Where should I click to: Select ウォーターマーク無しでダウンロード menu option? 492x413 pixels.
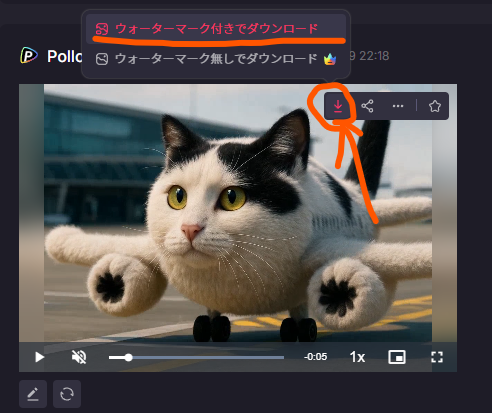tap(216, 59)
